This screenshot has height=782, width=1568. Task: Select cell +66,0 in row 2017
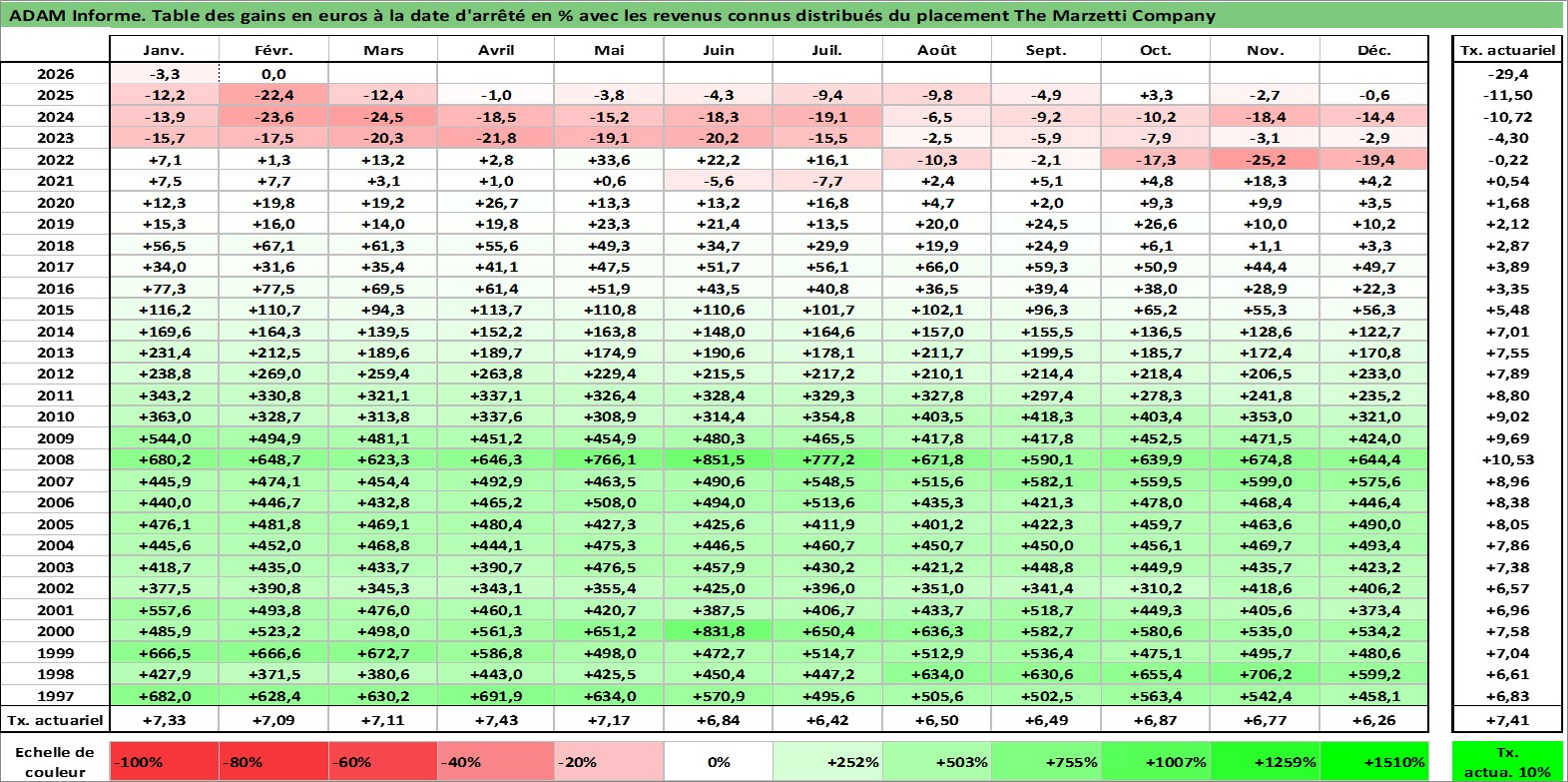coord(936,267)
